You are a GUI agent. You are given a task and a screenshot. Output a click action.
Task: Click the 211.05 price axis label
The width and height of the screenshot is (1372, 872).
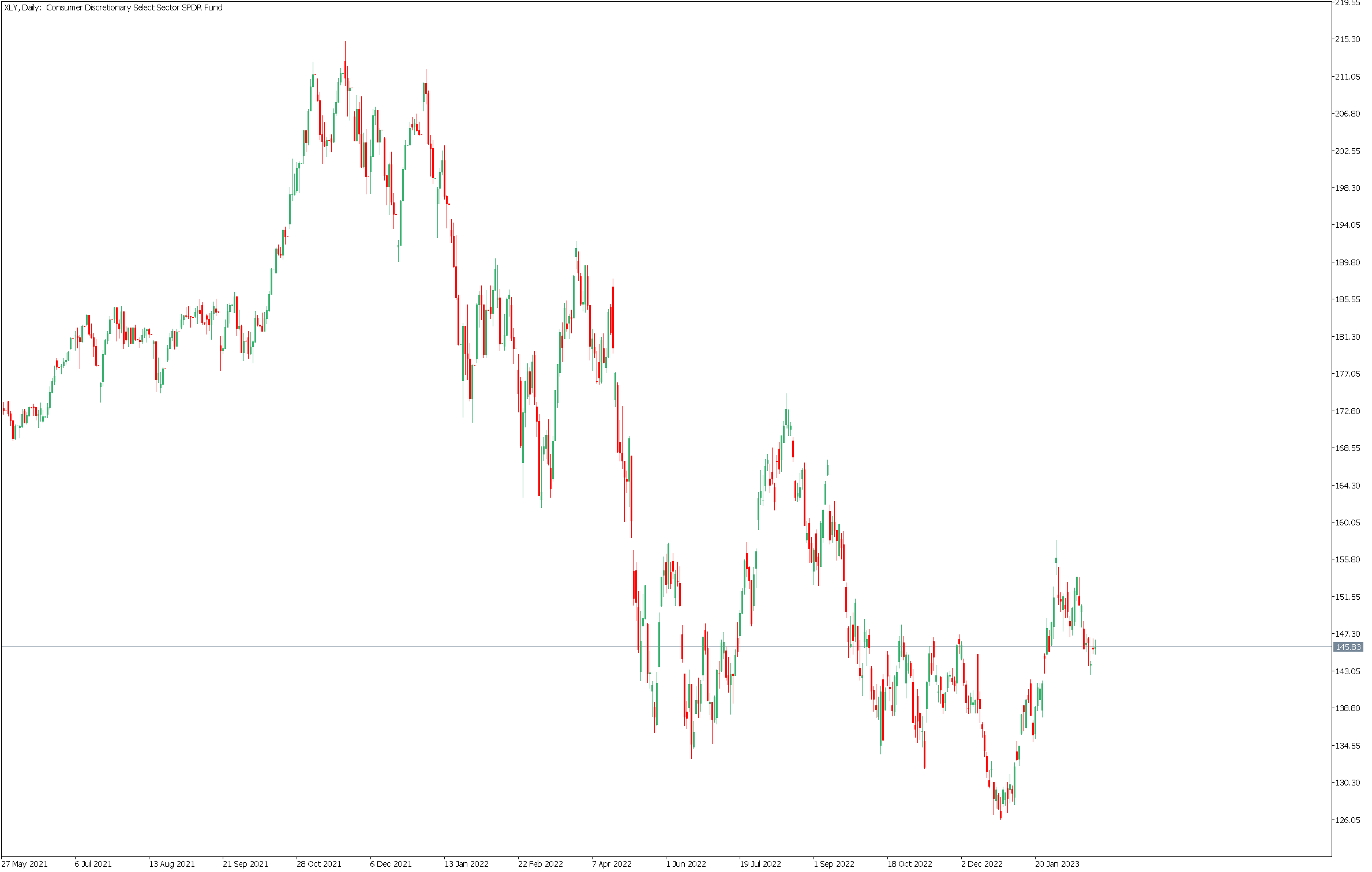(1348, 77)
